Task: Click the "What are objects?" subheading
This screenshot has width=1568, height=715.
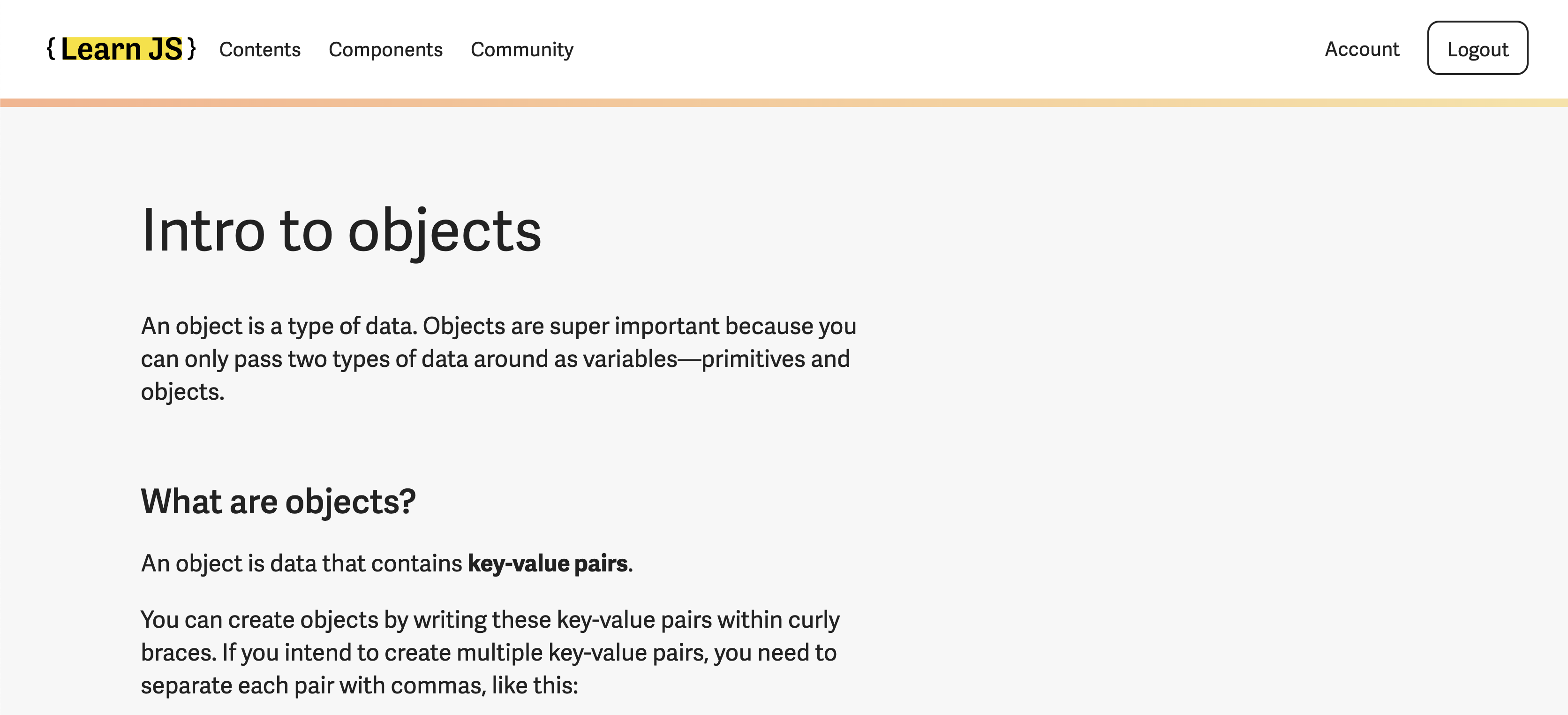Action: (278, 501)
